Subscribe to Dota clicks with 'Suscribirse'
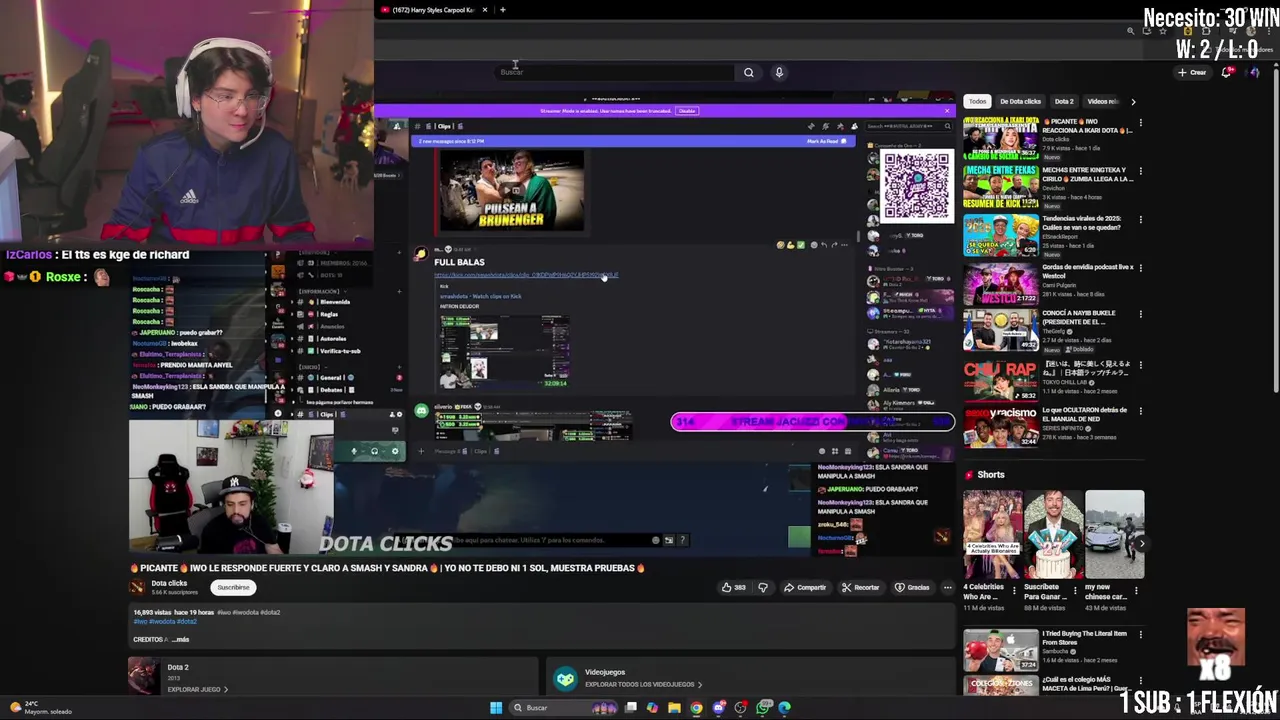Viewport: 1280px width, 720px height. [x=233, y=587]
